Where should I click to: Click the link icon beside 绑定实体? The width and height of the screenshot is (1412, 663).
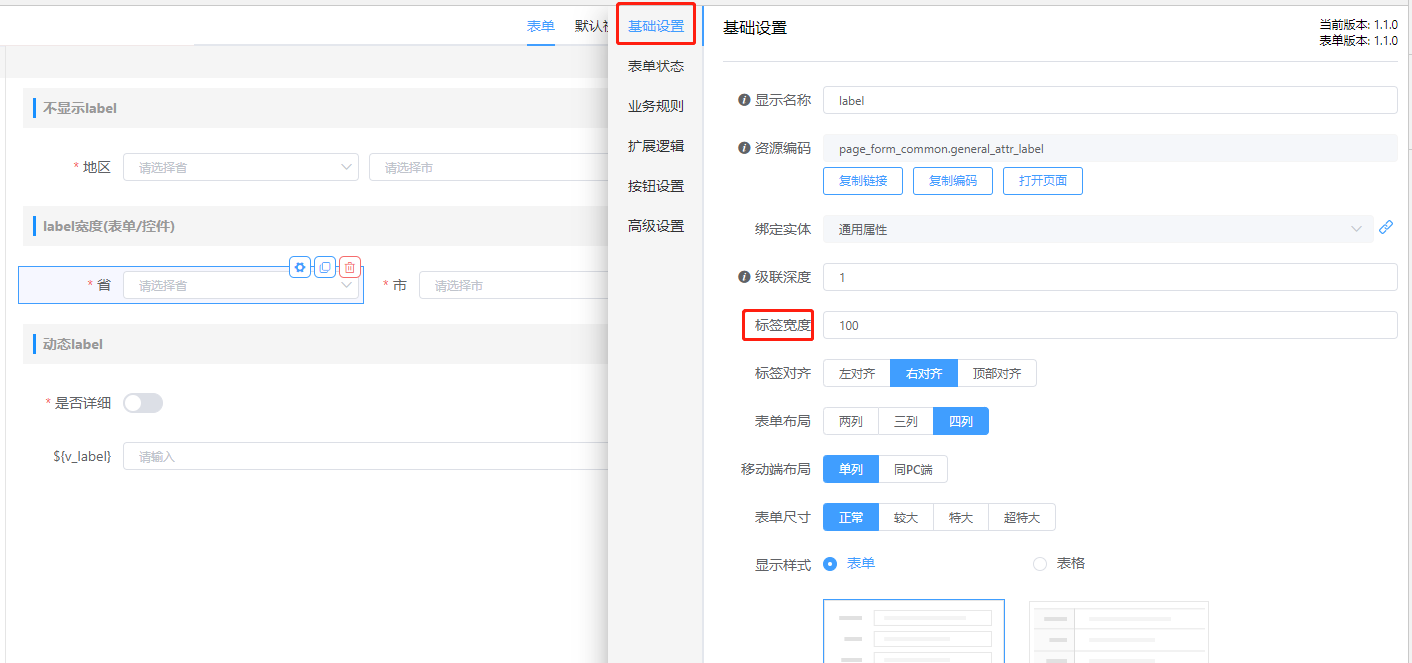click(x=1385, y=228)
